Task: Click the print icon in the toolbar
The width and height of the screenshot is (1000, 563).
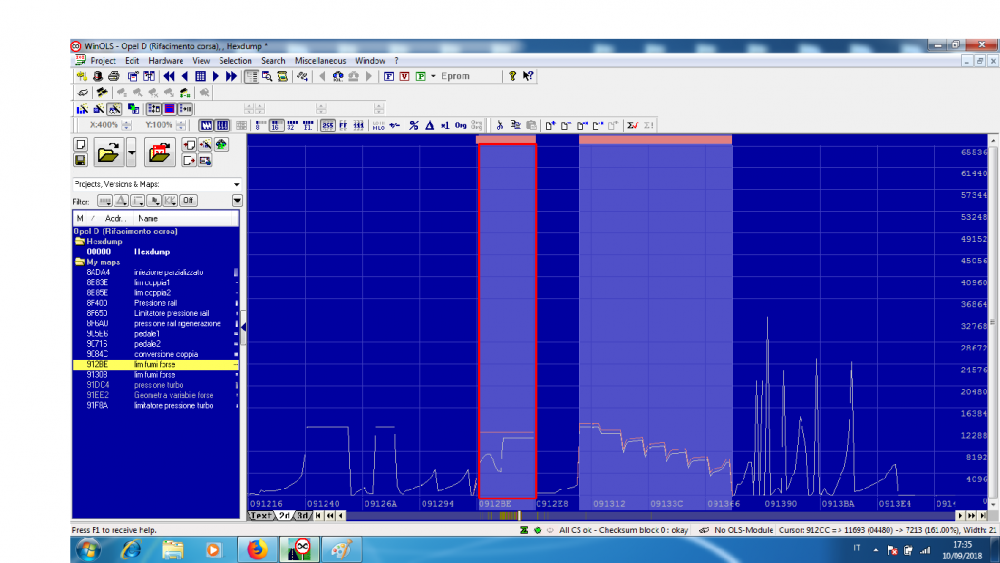Action: pyautogui.click(x=114, y=76)
